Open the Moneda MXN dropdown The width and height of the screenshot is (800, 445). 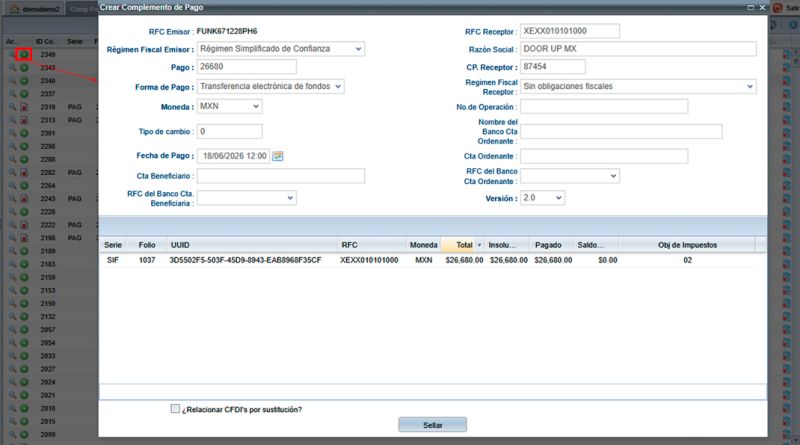[x=230, y=106]
